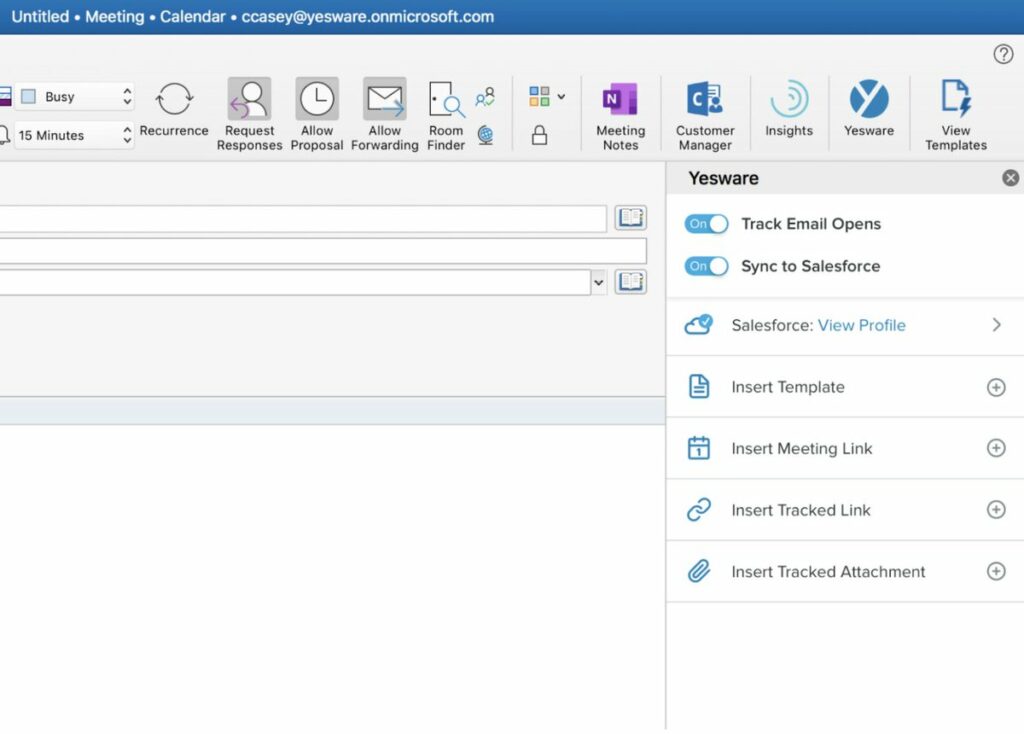This screenshot has width=1024, height=734.
Task: Expand the Salesforce profile chevron
Action: [996, 325]
